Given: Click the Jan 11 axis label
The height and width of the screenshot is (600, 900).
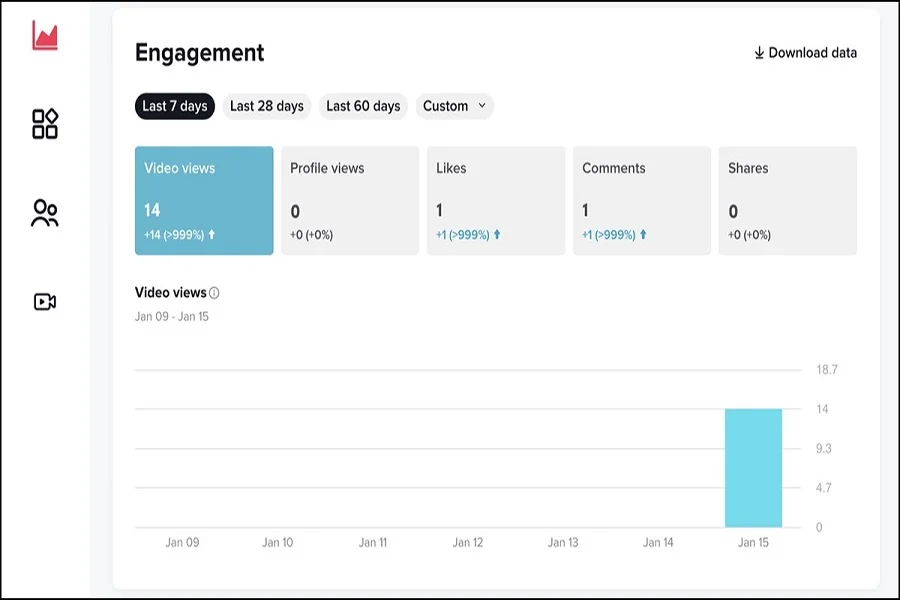Looking at the screenshot, I should tap(373, 543).
